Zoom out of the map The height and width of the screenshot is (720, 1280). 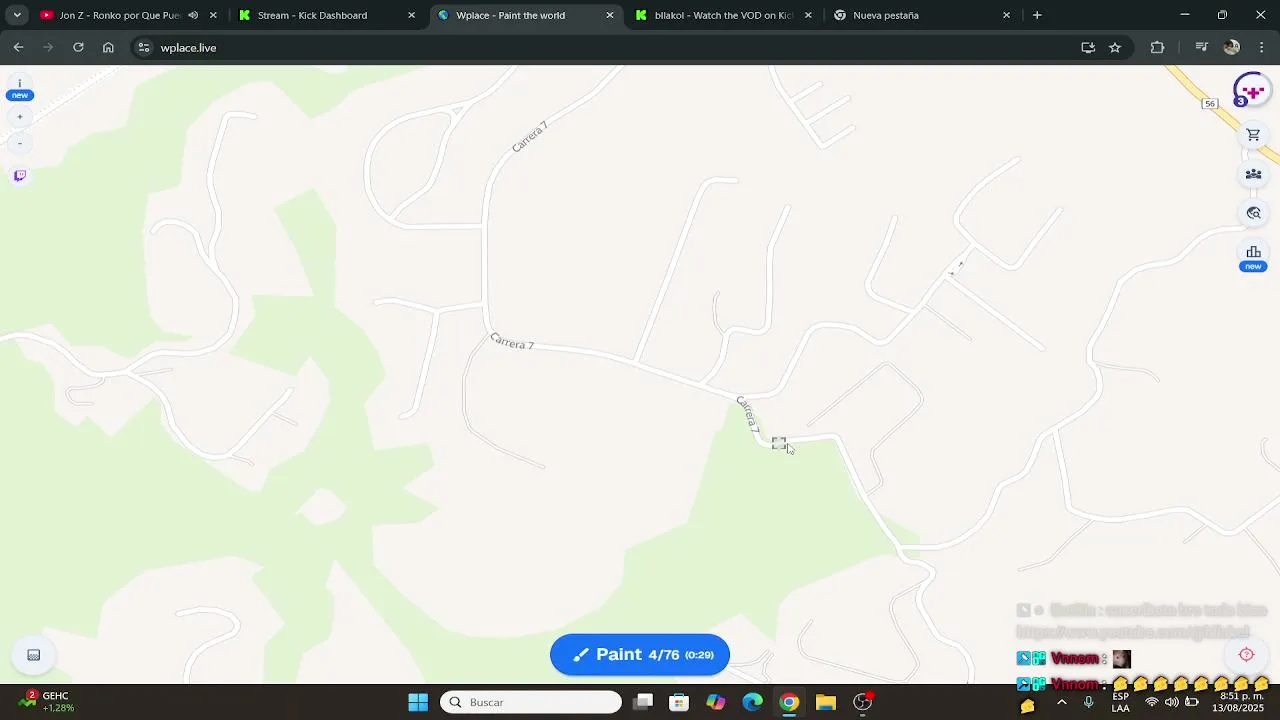19,143
